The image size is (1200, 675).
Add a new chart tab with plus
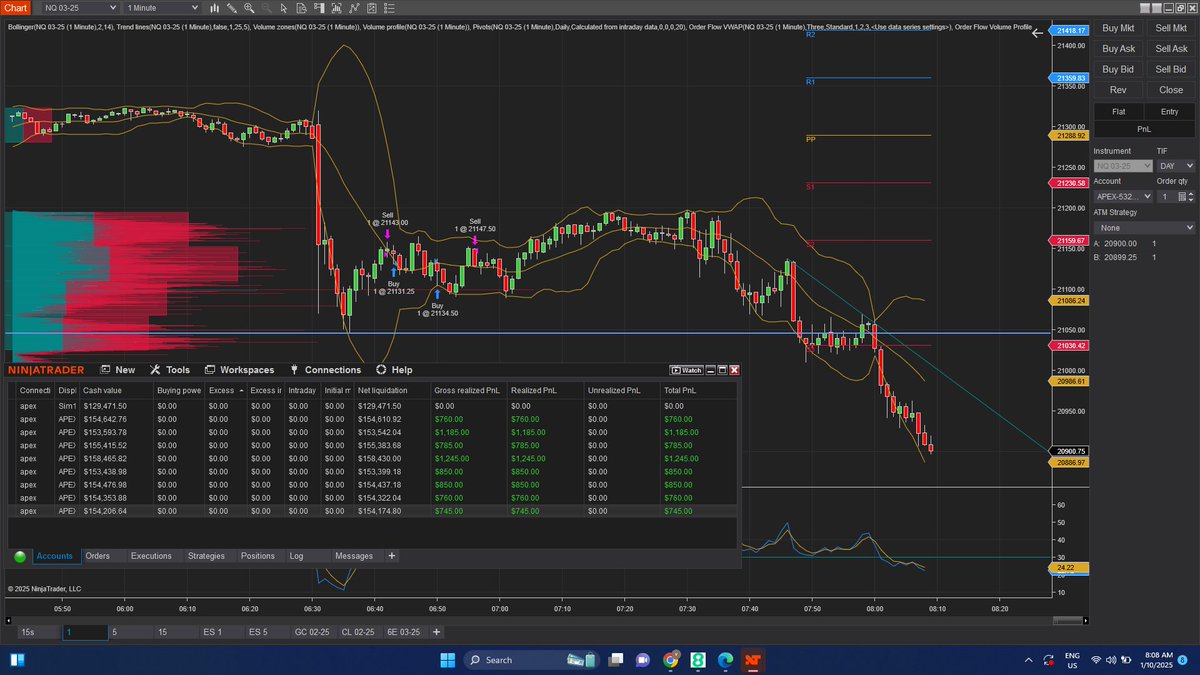(436, 632)
